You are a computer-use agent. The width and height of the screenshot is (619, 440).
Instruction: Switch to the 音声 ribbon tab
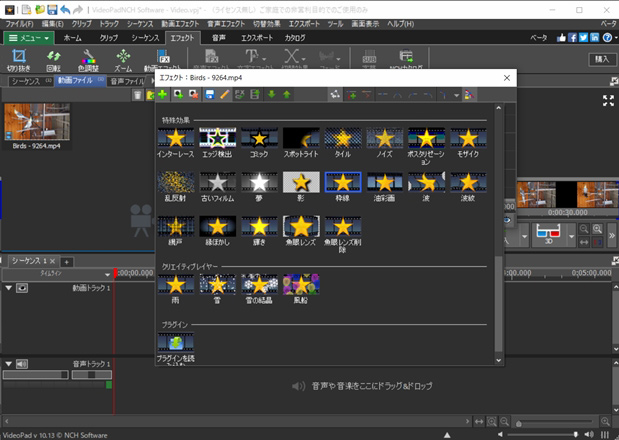(x=219, y=38)
